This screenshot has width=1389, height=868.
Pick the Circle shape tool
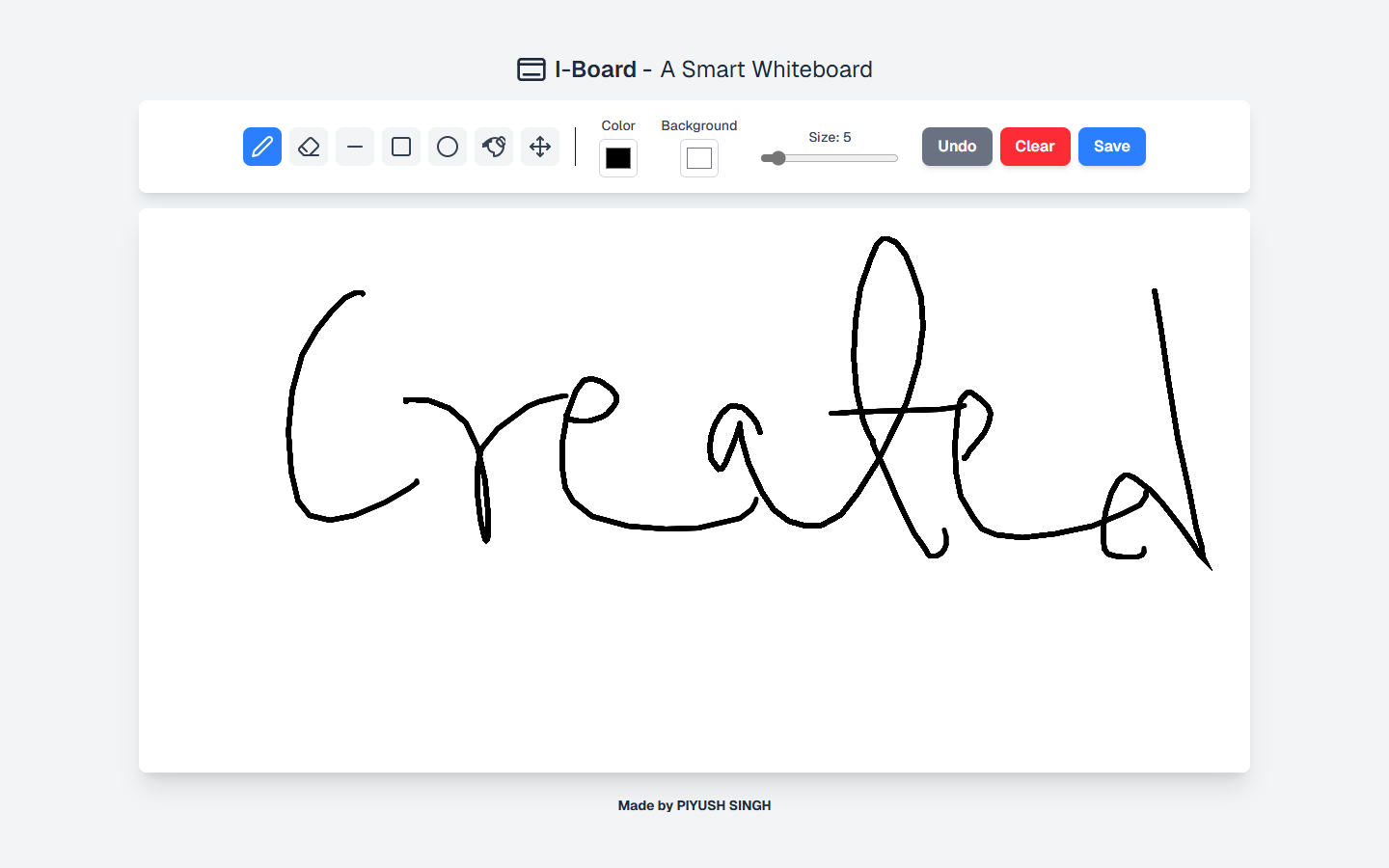pyautogui.click(x=448, y=147)
